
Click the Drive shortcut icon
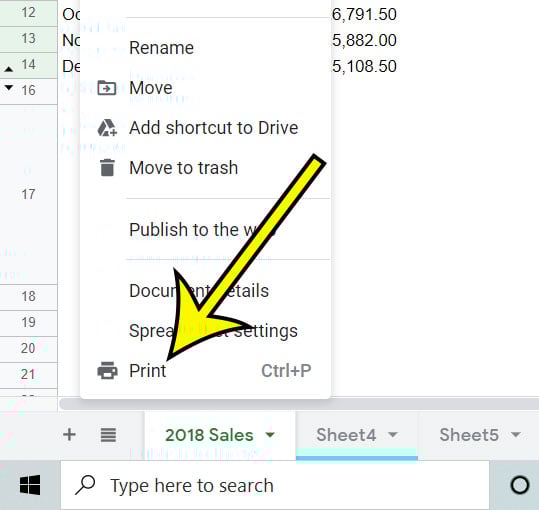[107, 128]
